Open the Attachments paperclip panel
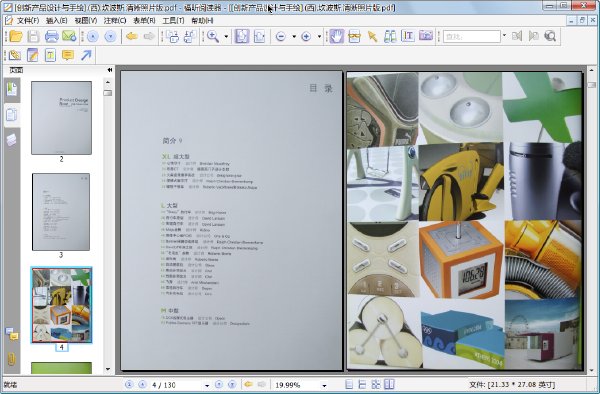 point(12,359)
